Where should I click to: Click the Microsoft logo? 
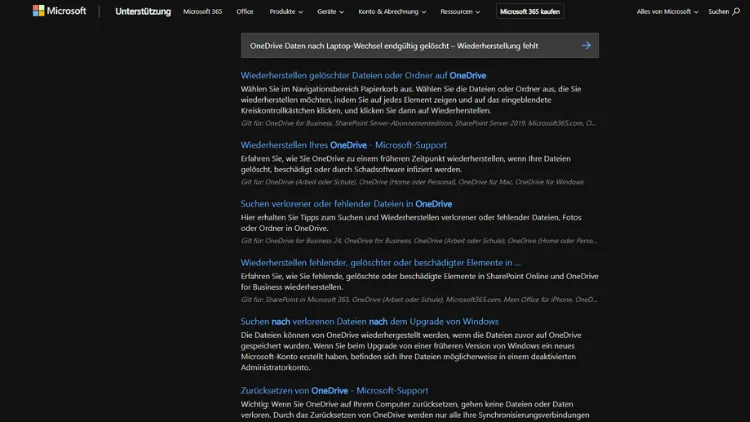coord(59,11)
